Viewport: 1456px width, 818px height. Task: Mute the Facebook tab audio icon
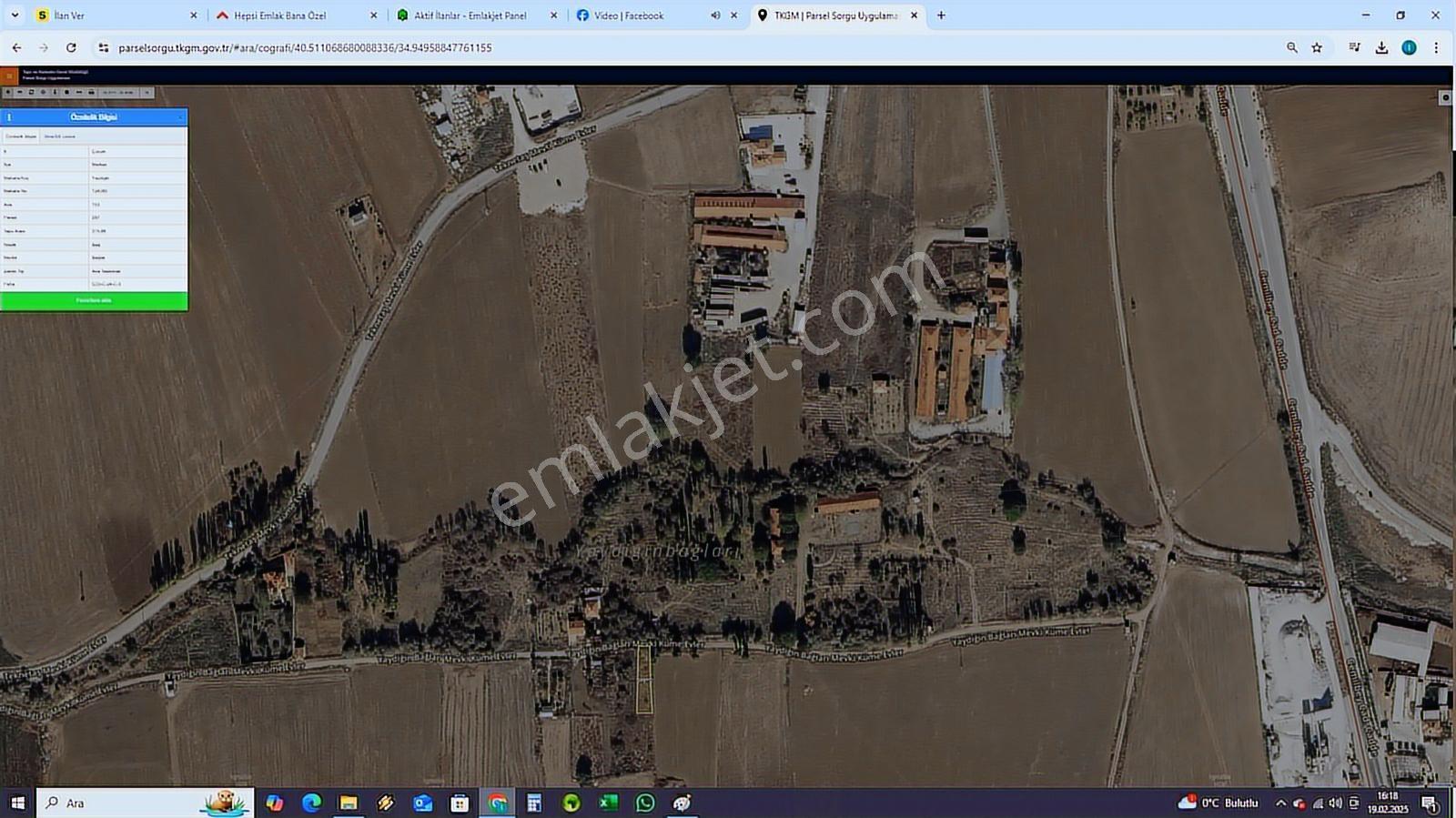(715, 15)
